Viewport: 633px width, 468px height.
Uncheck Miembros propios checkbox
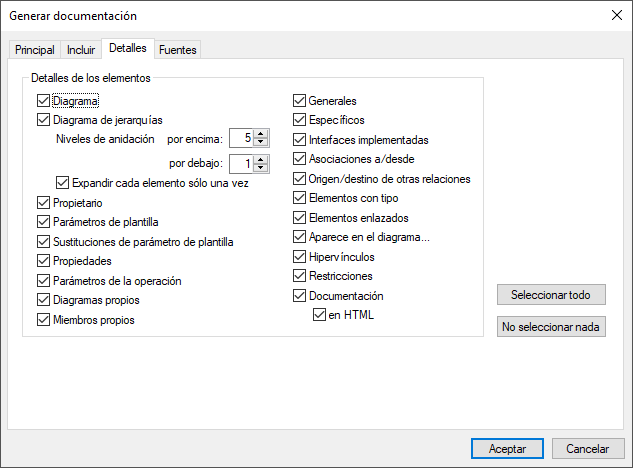(x=43, y=320)
